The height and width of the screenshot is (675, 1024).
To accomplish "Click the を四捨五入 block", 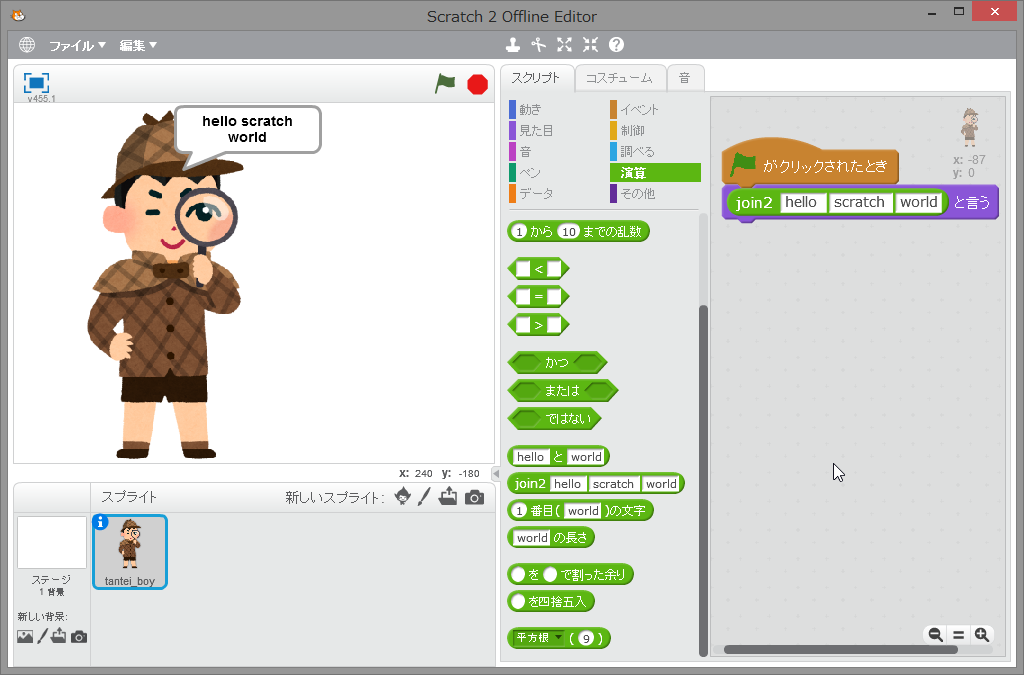I will pyautogui.click(x=551, y=601).
